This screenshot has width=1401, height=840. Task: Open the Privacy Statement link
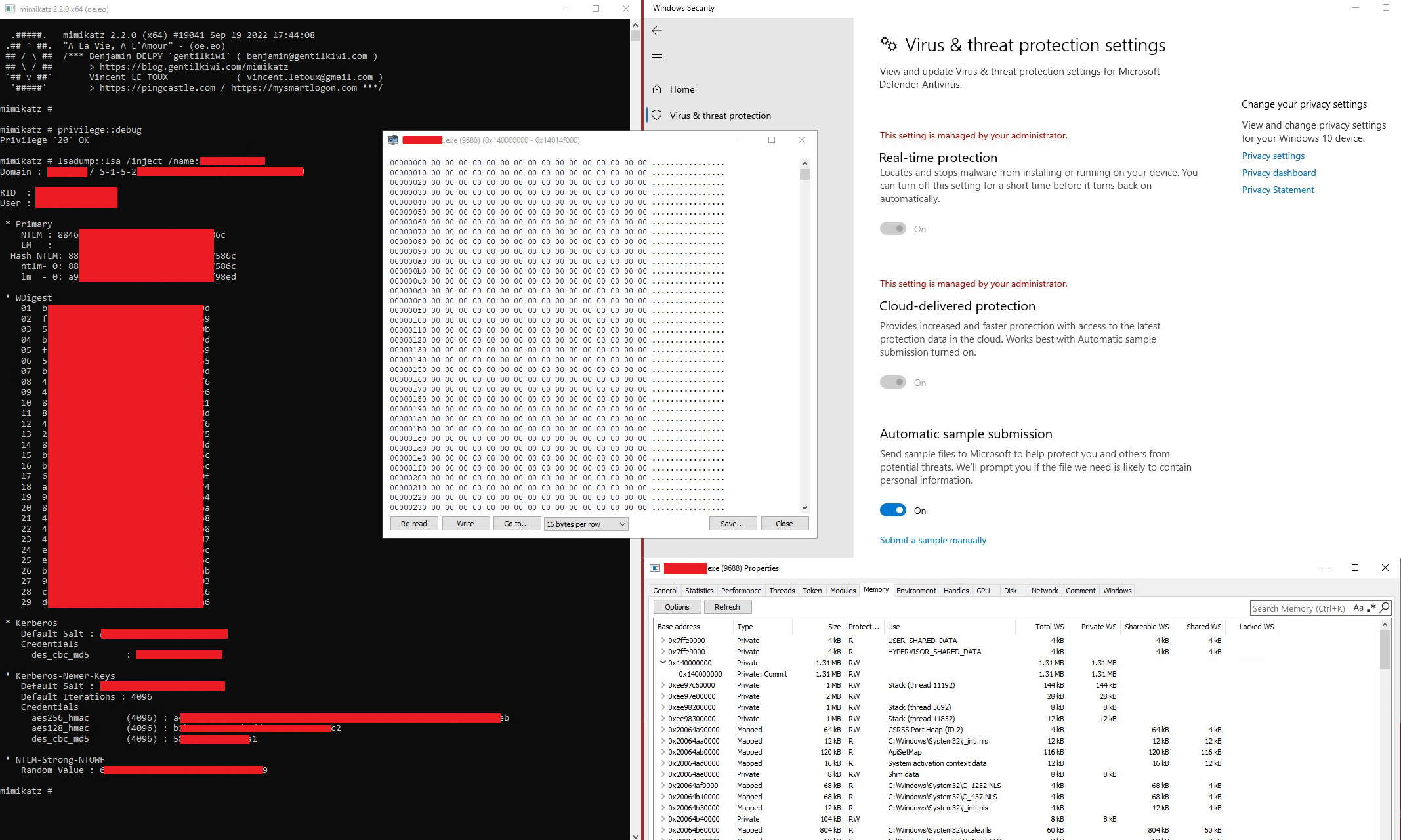pyautogui.click(x=1278, y=190)
